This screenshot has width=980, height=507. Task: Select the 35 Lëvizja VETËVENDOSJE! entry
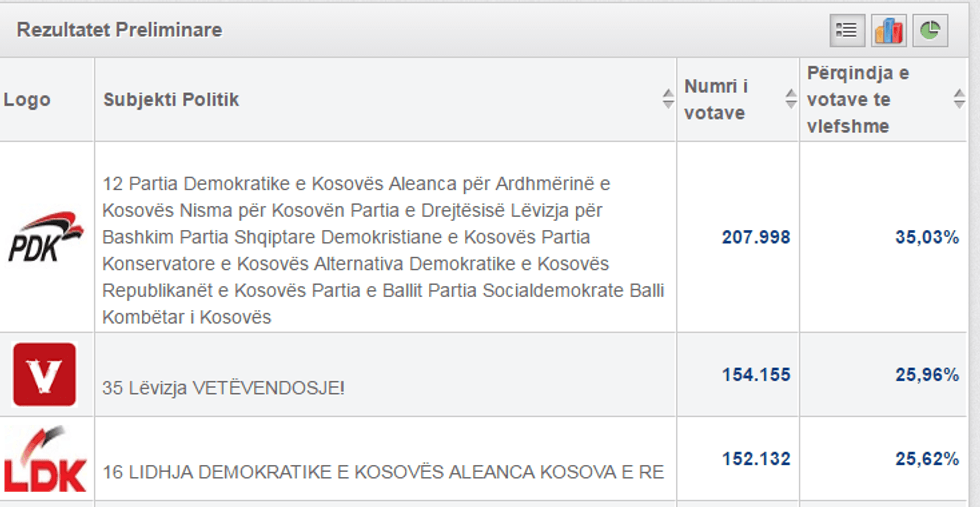[223, 387]
